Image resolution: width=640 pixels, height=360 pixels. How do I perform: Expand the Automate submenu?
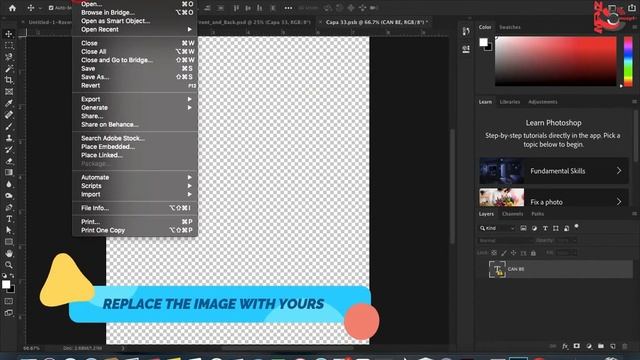point(135,178)
